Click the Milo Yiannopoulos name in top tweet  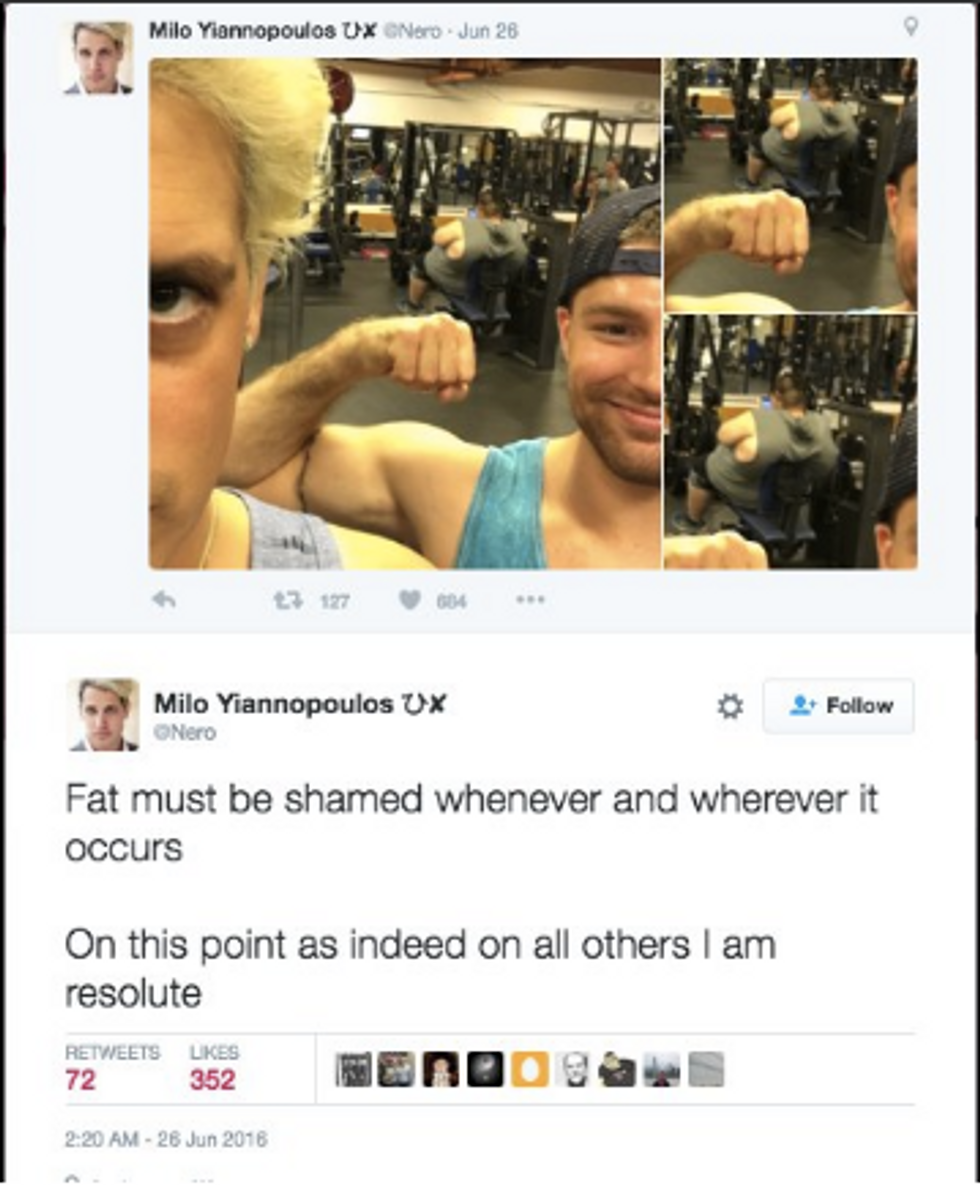click(242, 31)
